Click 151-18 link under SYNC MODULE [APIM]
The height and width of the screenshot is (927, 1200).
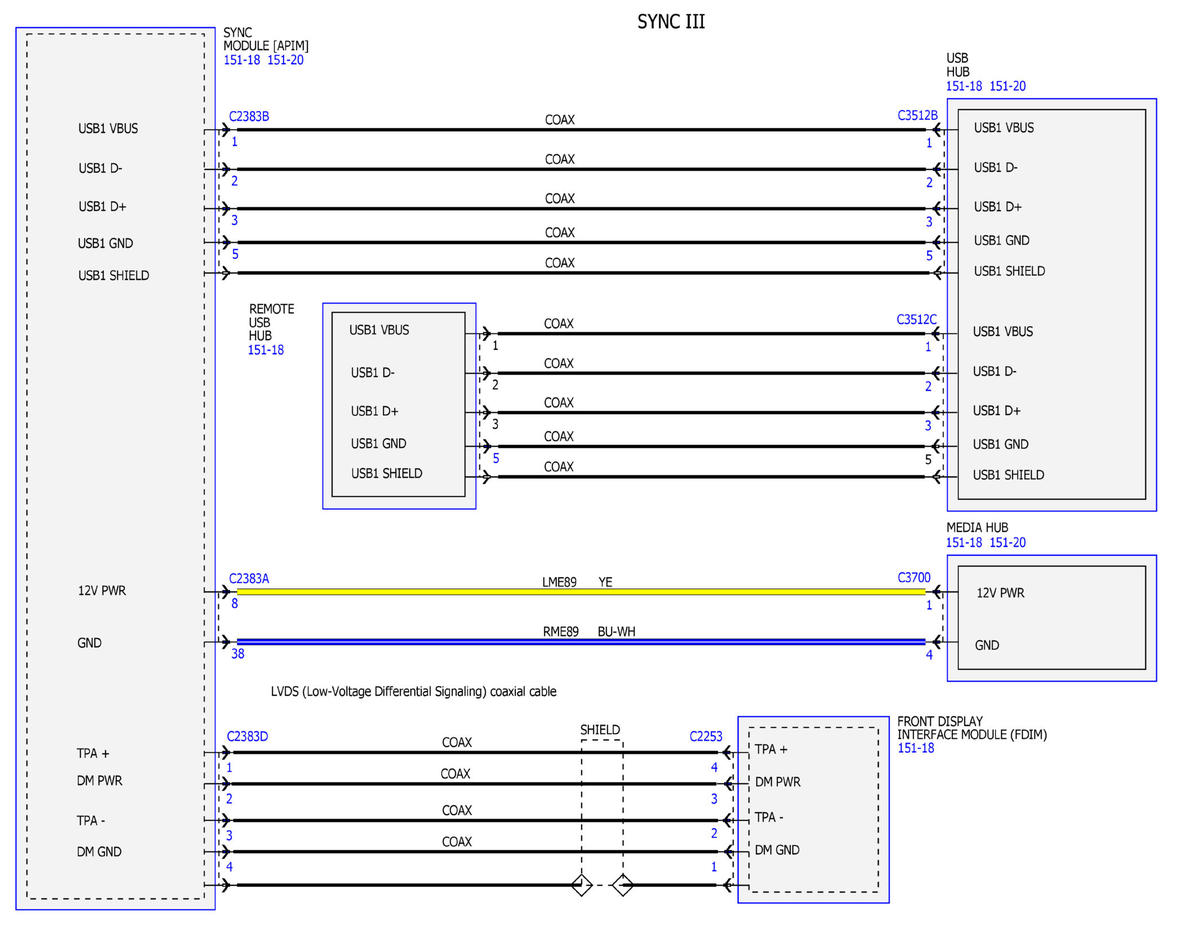[x=241, y=60]
